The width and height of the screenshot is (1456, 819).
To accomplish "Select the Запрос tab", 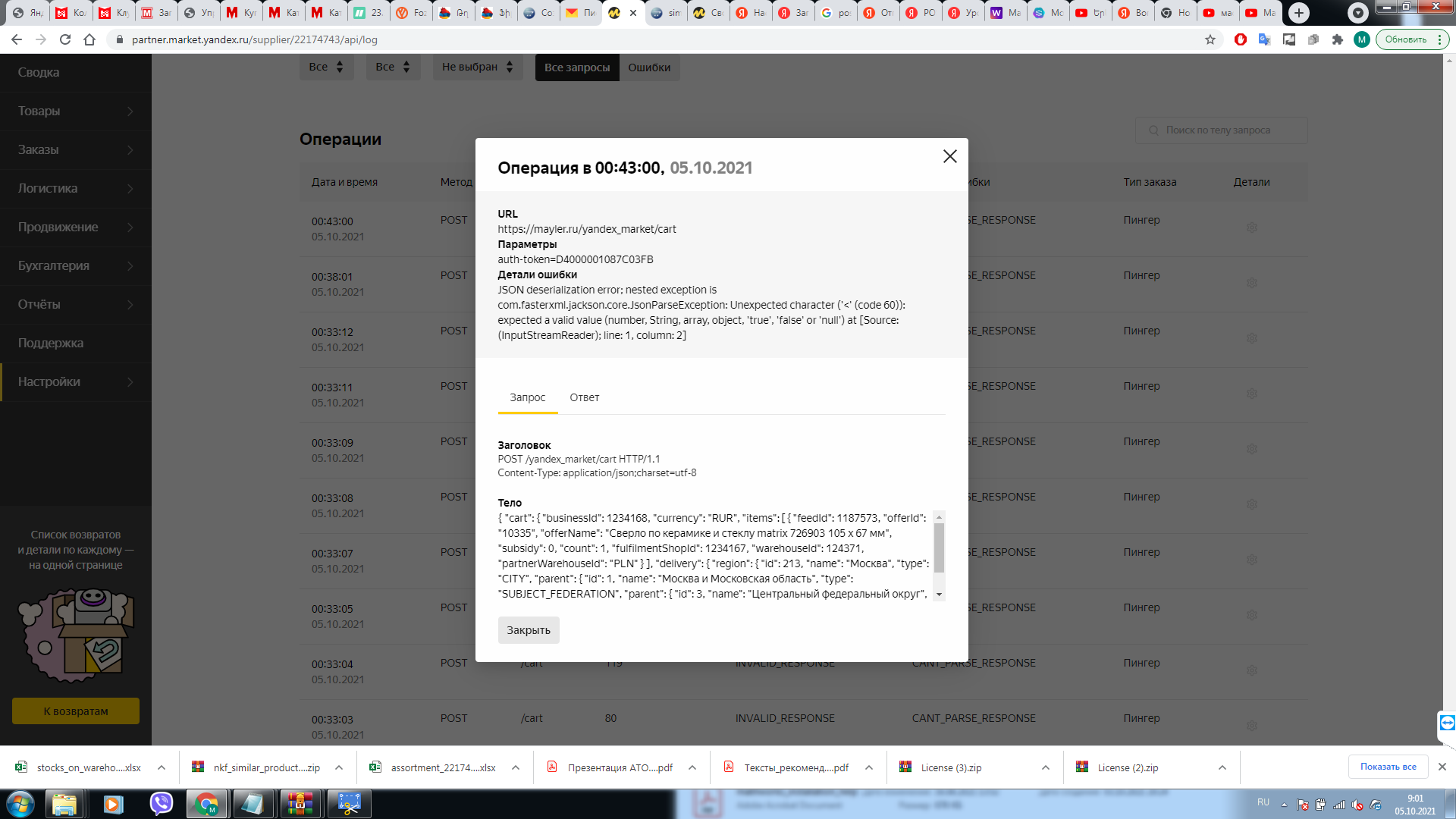I will pos(528,397).
